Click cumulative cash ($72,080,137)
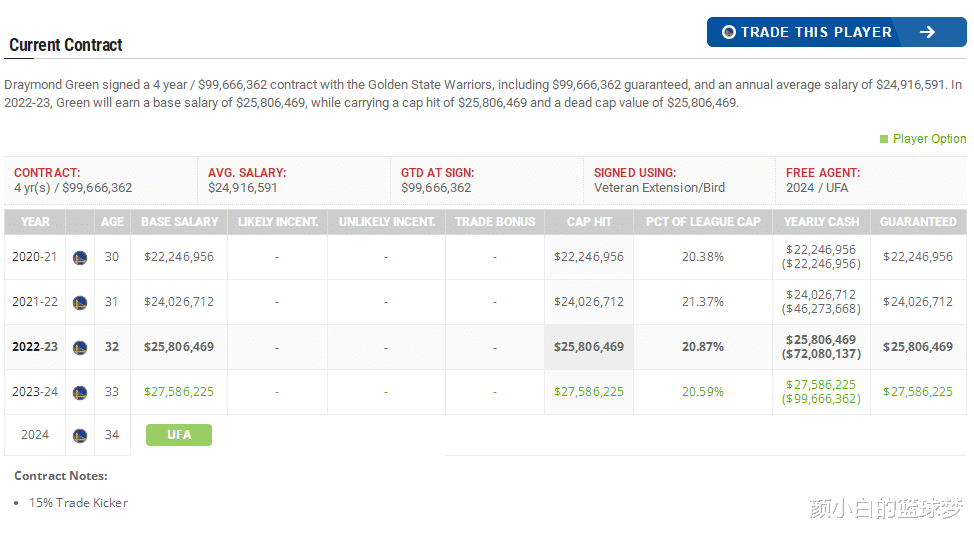This screenshot has height=533, width=974. 821,354
